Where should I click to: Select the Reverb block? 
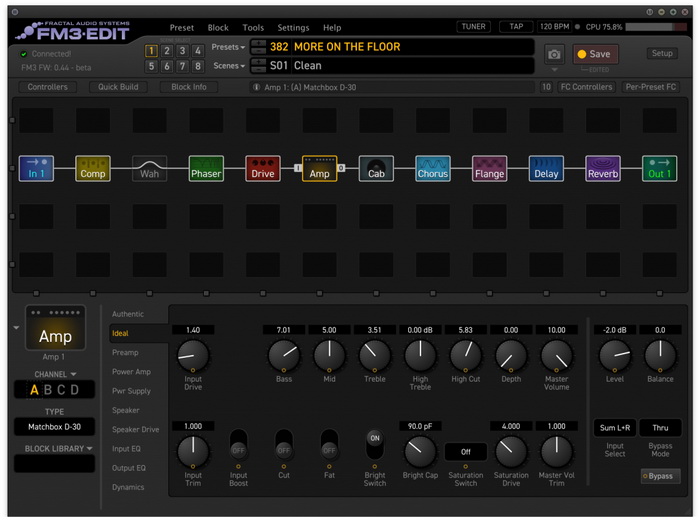pos(603,168)
